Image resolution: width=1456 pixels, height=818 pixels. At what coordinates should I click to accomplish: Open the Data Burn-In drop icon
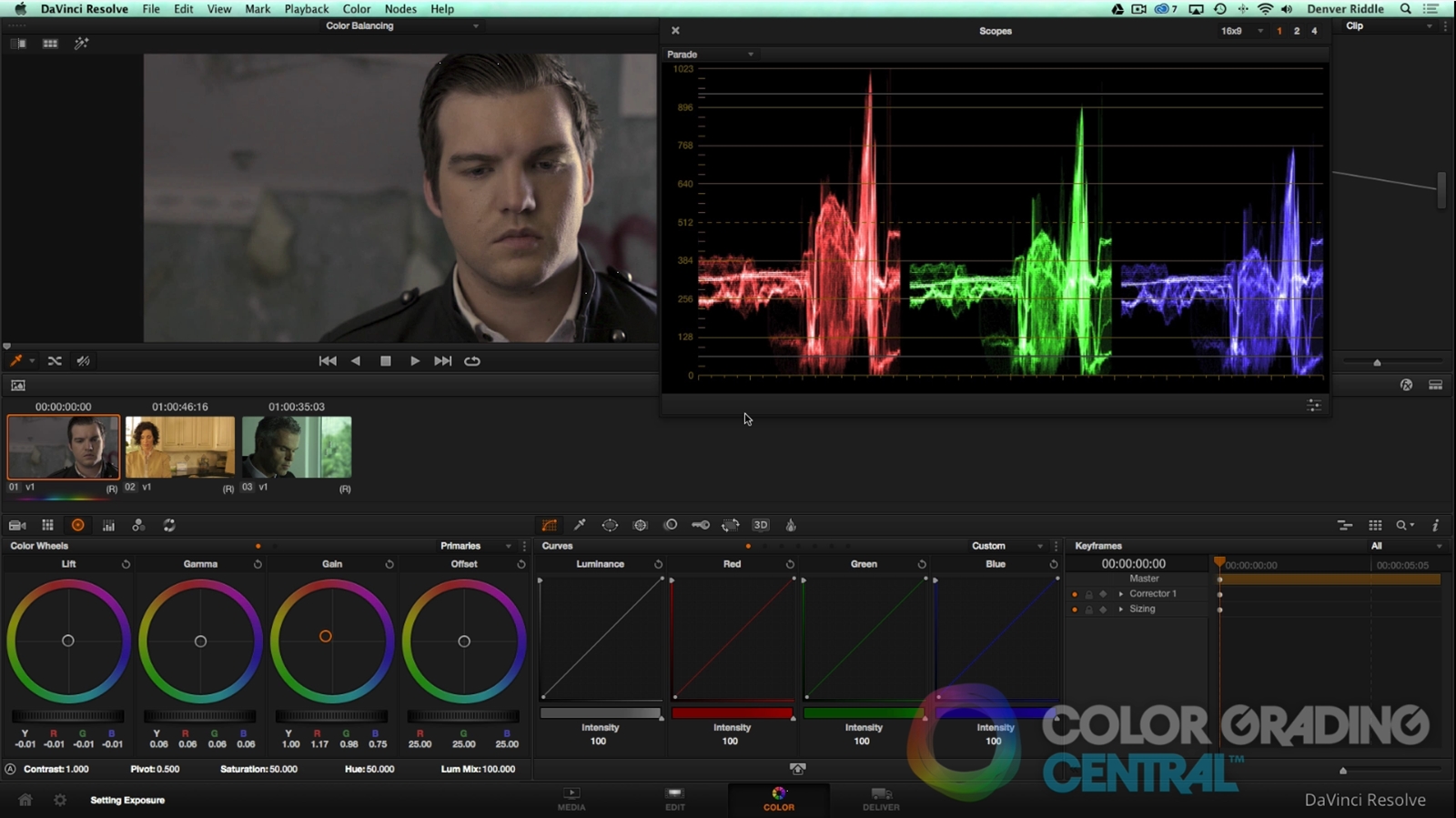(791, 525)
